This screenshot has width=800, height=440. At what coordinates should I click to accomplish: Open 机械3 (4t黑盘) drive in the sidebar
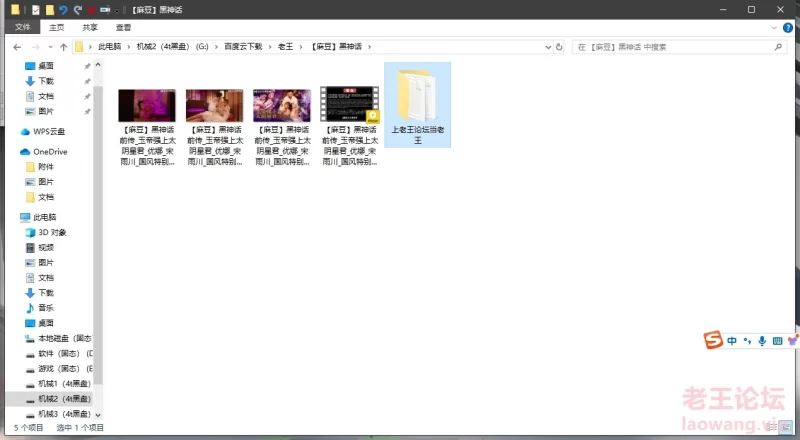[x=64, y=414]
